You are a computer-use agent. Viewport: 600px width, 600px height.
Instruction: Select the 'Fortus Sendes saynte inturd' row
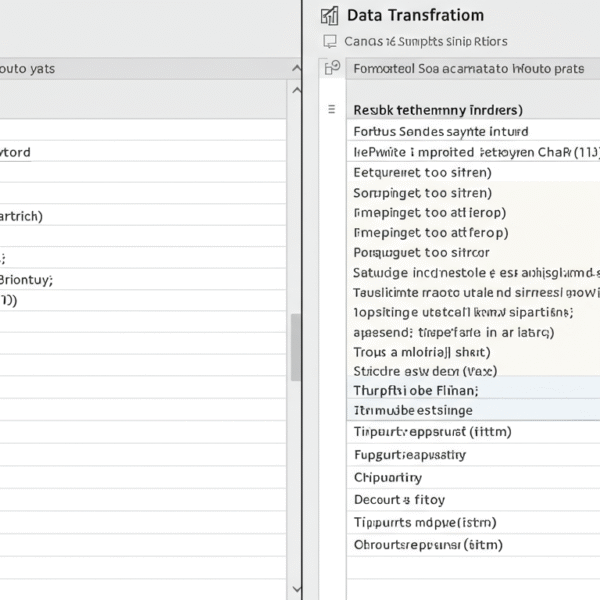[x=441, y=131]
